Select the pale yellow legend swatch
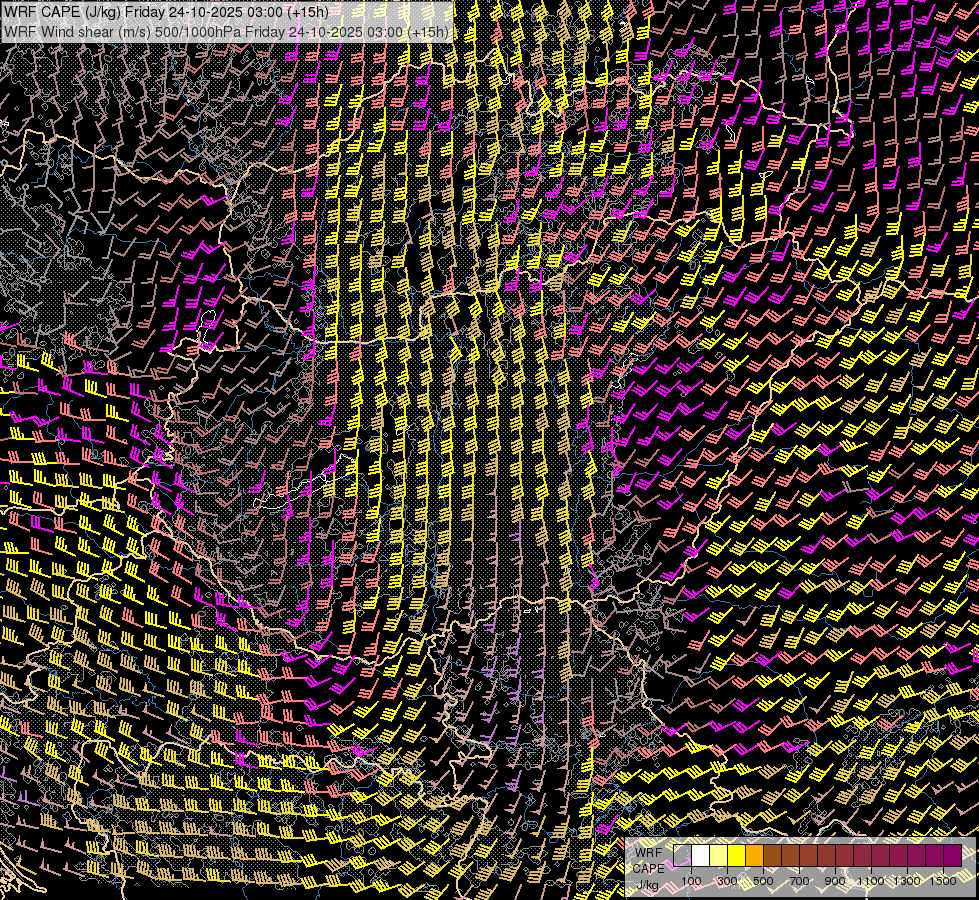The width and height of the screenshot is (979, 900). [719, 855]
